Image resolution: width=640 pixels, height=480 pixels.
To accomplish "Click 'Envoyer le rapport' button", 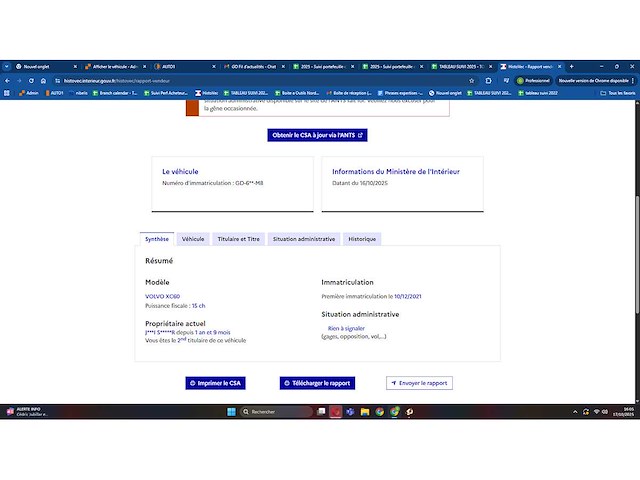I will tap(419, 383).
